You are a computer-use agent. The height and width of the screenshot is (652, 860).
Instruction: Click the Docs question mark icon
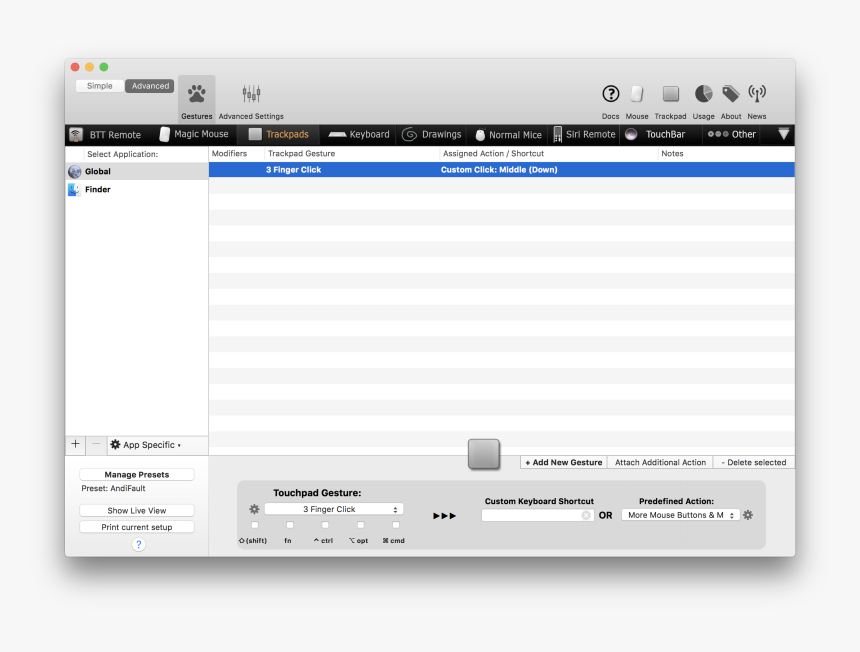[610, 94]
